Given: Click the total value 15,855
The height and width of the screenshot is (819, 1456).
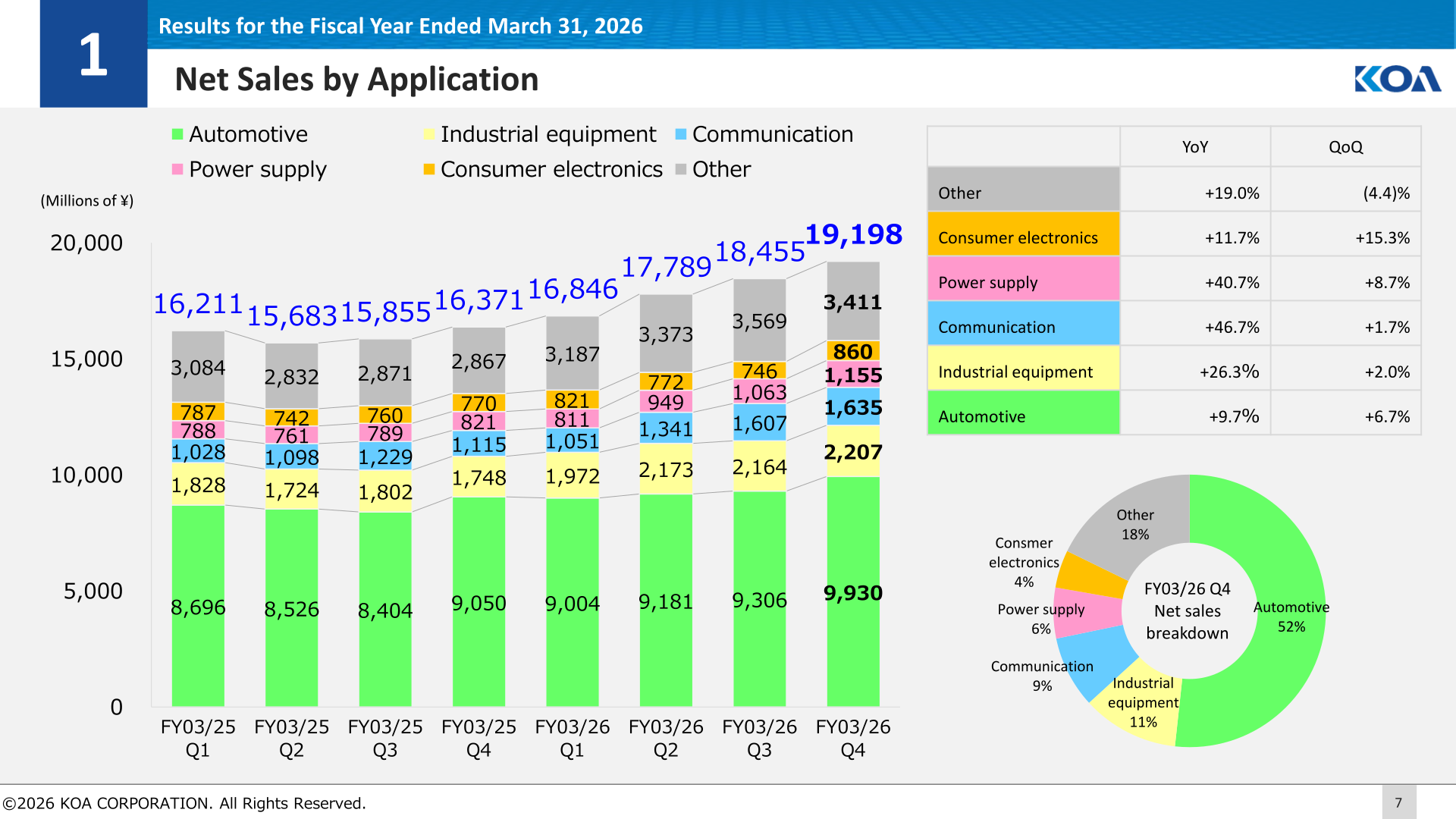Looking at the screenshot, I should pos(385,312).
